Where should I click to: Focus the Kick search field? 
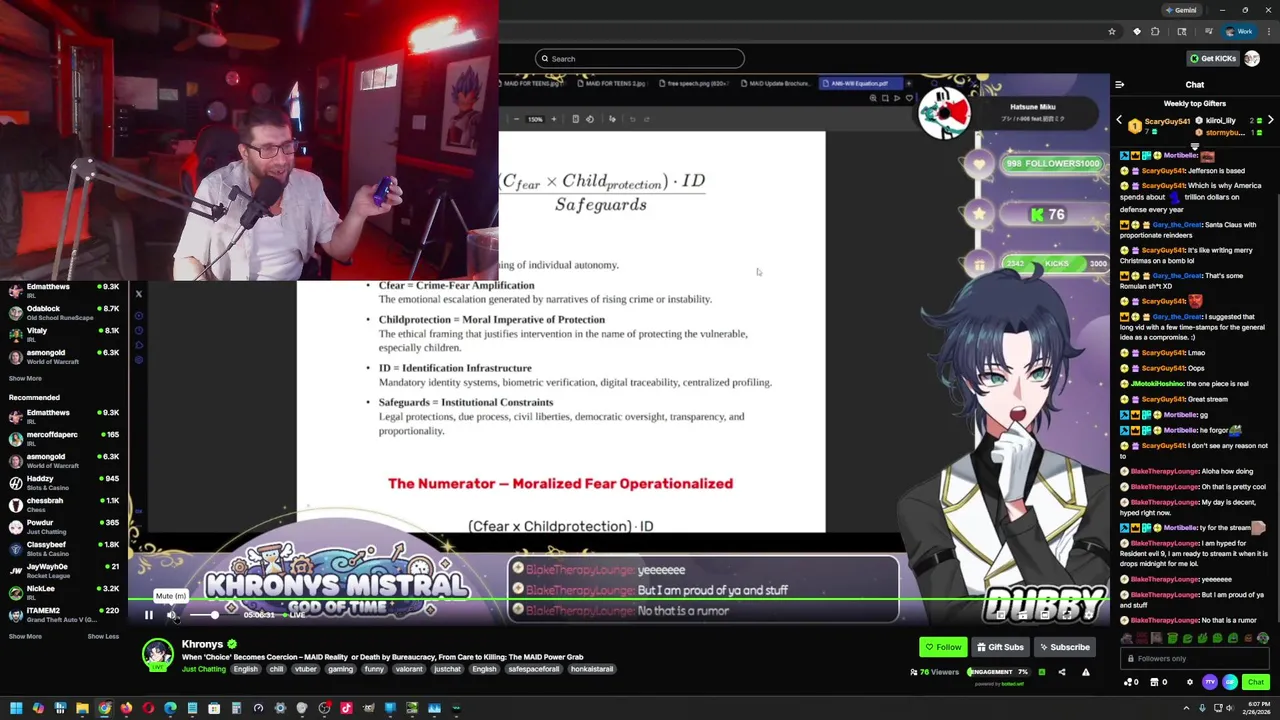pyautogui.click(x=640, y=58)
